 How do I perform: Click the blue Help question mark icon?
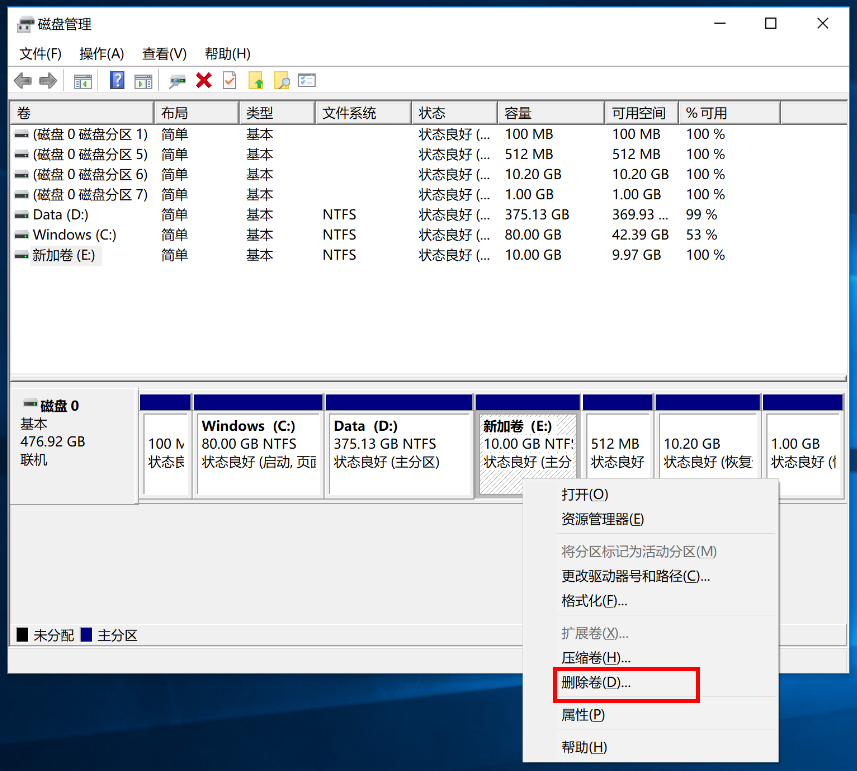pyautogui.click(x=117, y=81)
